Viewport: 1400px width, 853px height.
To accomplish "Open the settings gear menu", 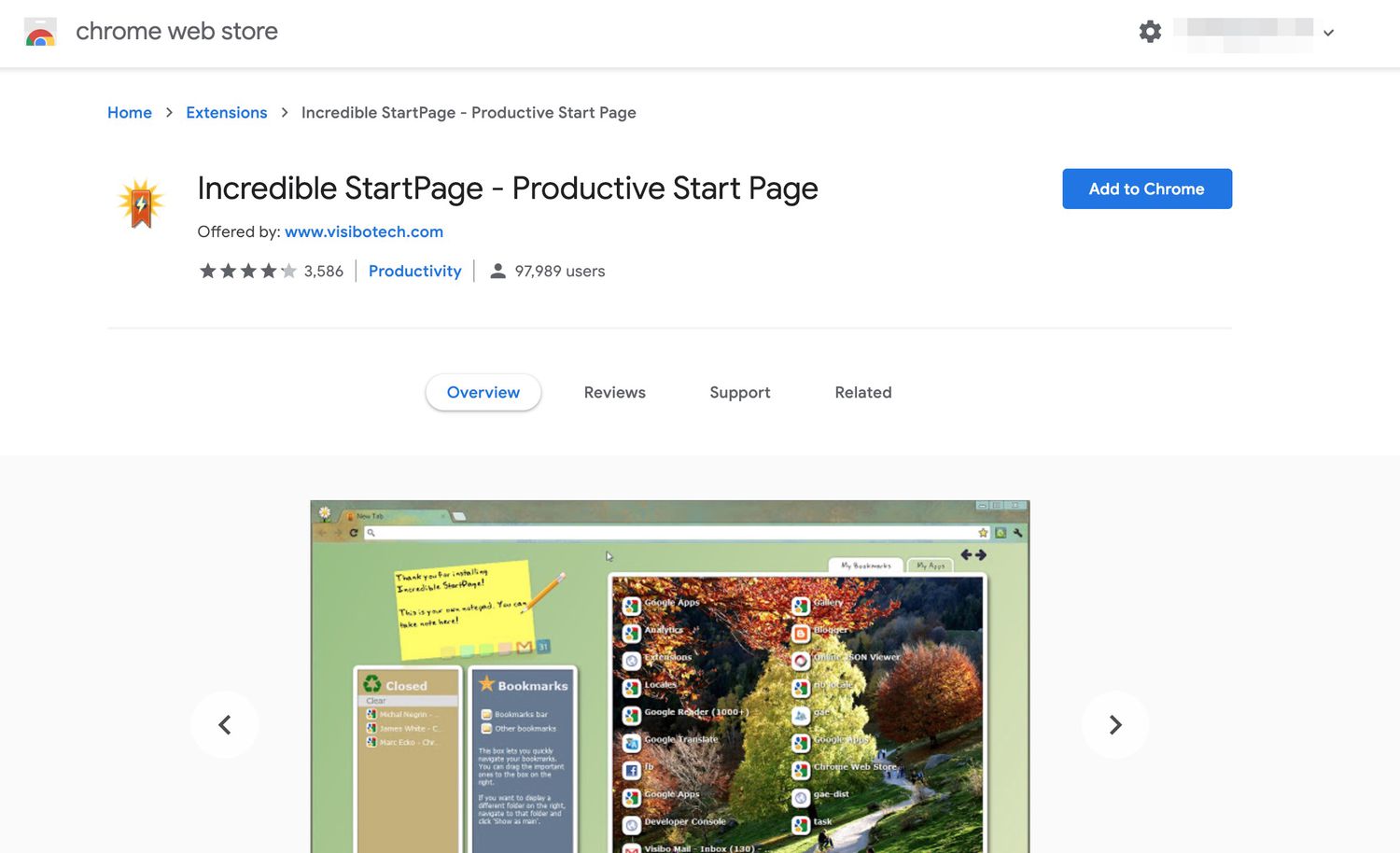I will (1150, 32).
